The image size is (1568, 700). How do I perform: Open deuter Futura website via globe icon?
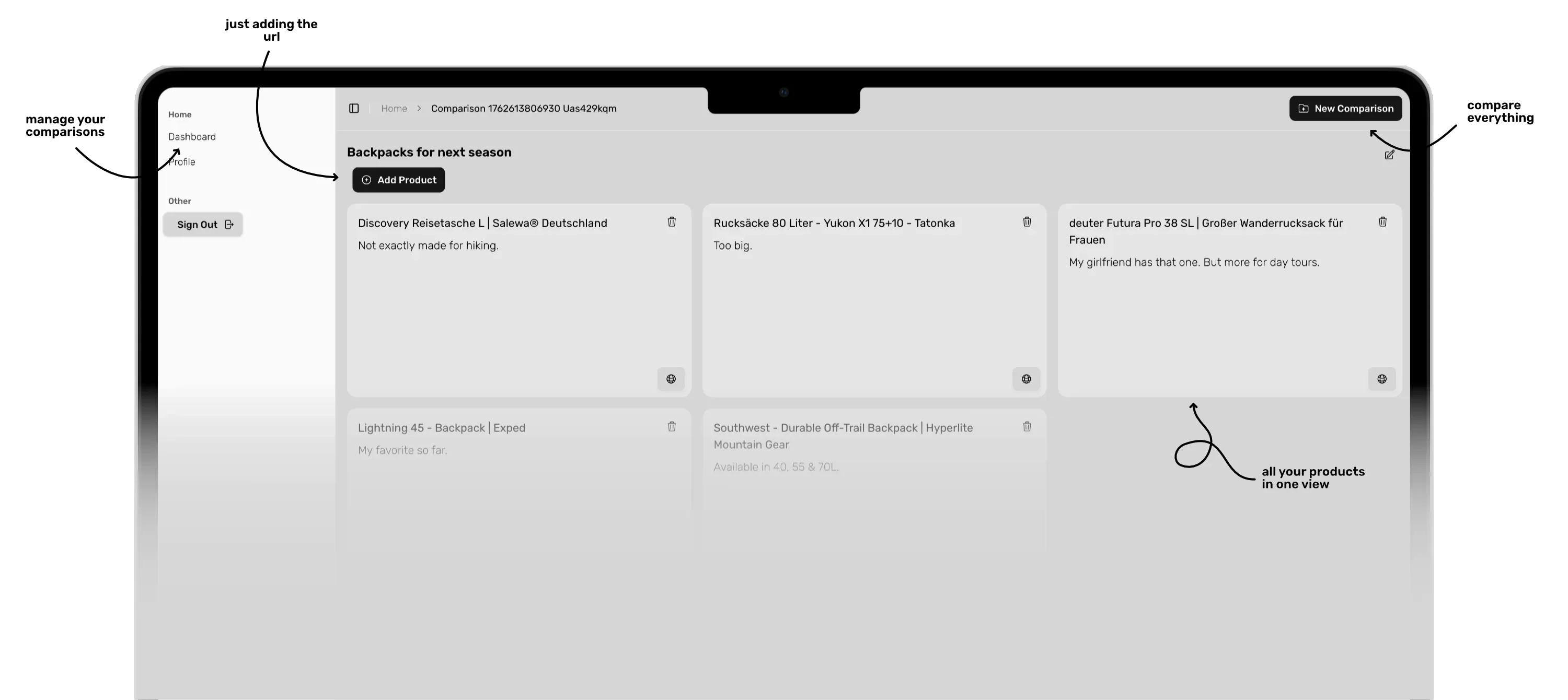point(1382,379)
